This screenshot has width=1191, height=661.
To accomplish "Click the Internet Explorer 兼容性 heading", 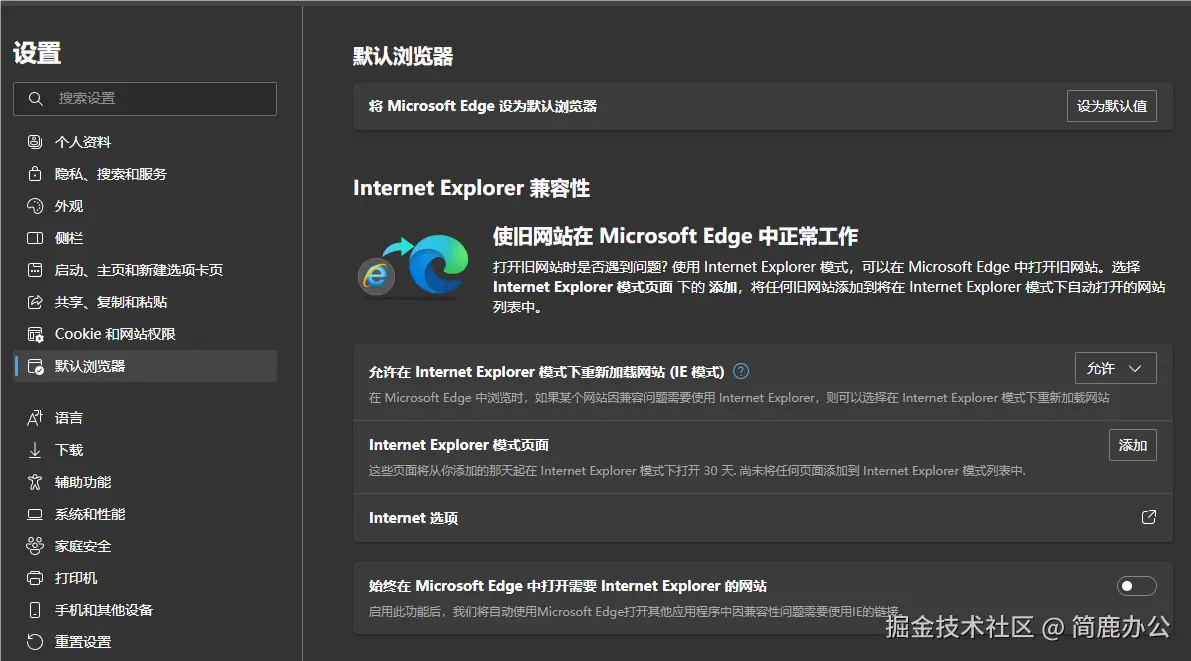I will (x=472, y=188).
